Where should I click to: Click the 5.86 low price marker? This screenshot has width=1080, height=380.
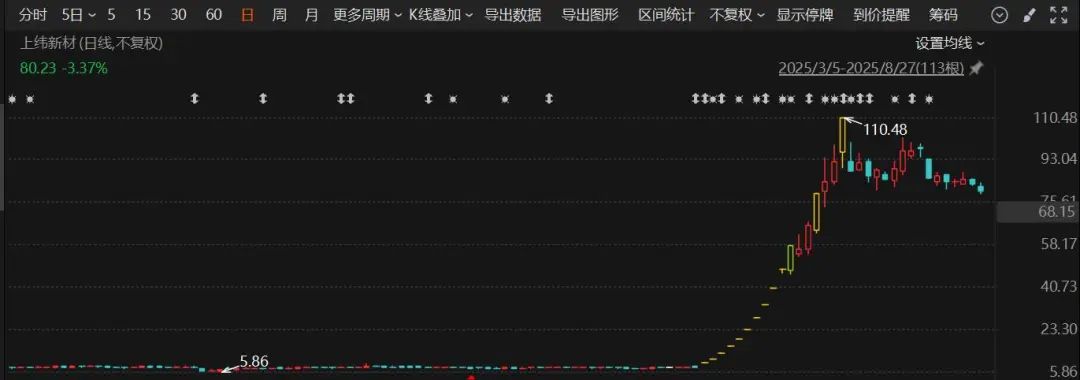pyautogui.click(x=253, y=360)
